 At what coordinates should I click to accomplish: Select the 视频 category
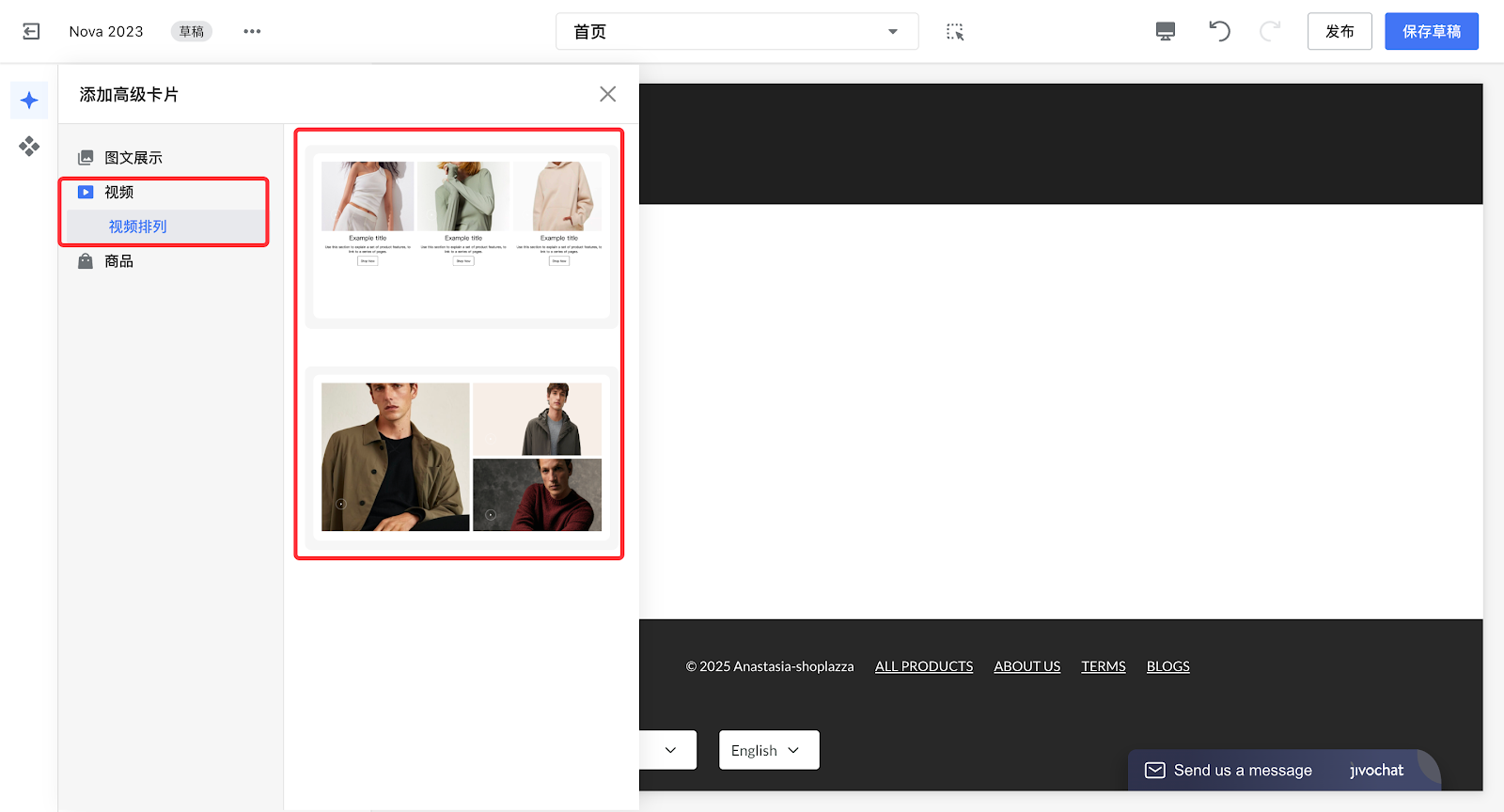coord(119,193)
